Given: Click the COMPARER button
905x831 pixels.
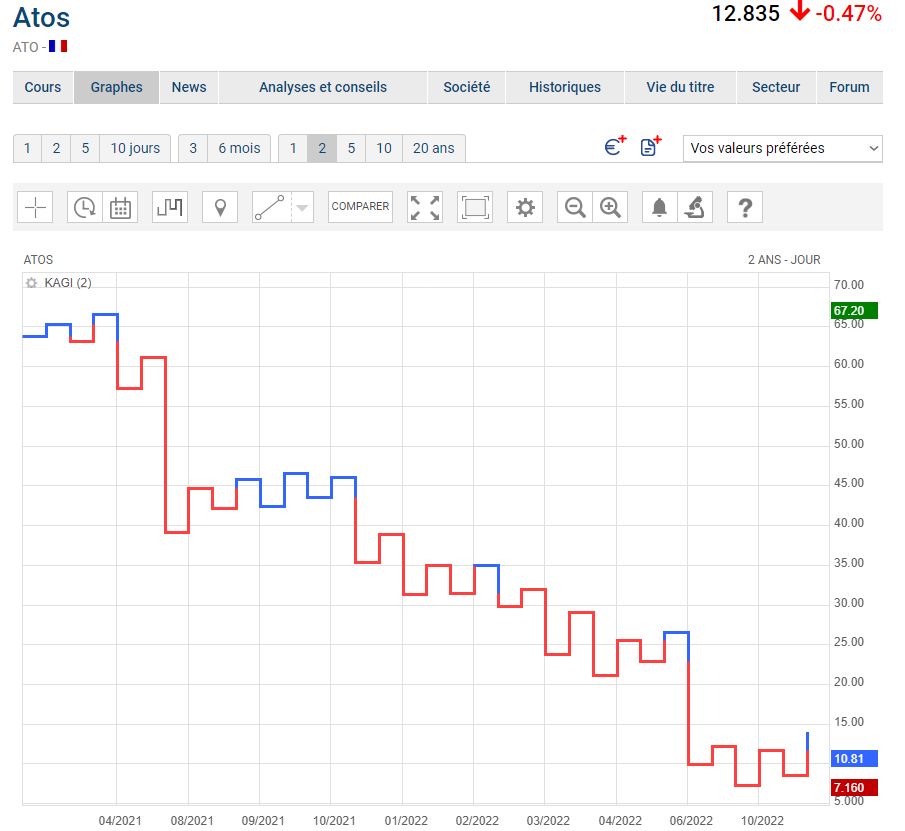Looking at the screenshot, I should tap(360, 207).
